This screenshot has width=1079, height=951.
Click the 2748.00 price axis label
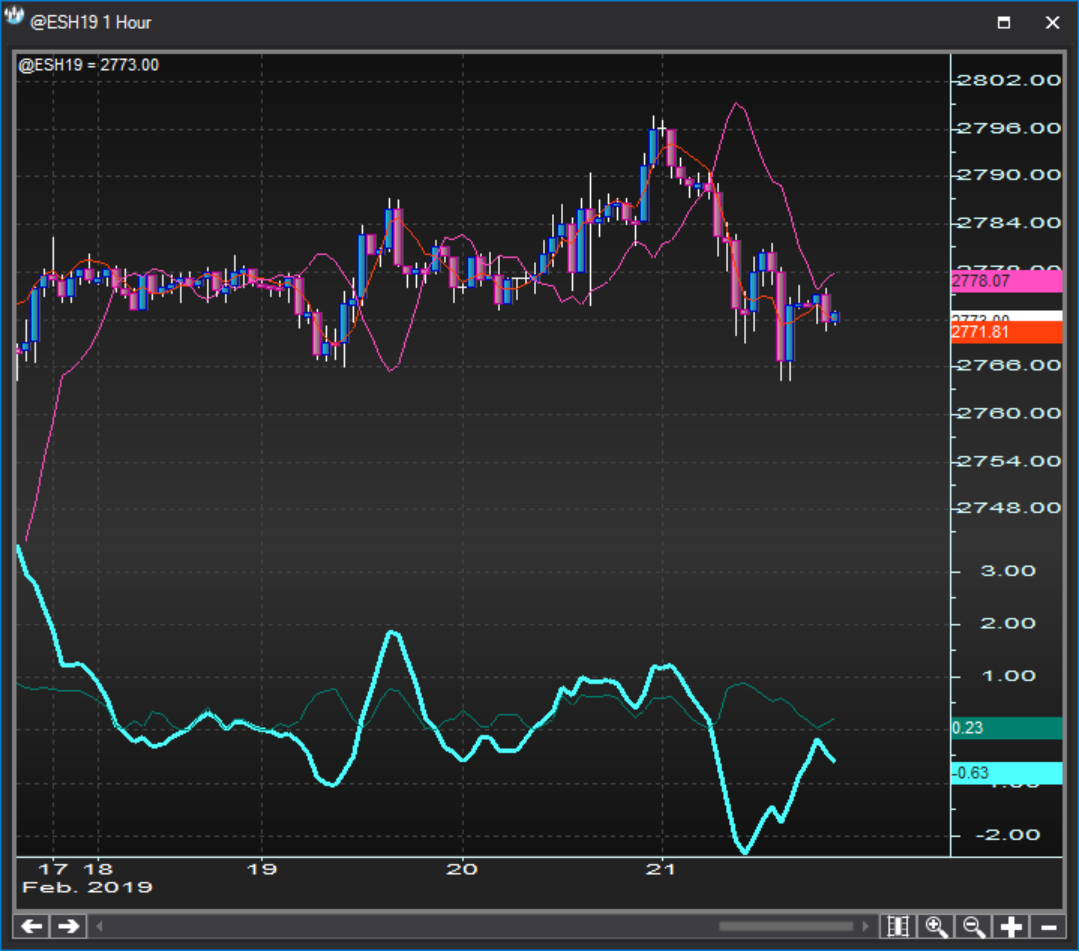tap(1009, 508)
